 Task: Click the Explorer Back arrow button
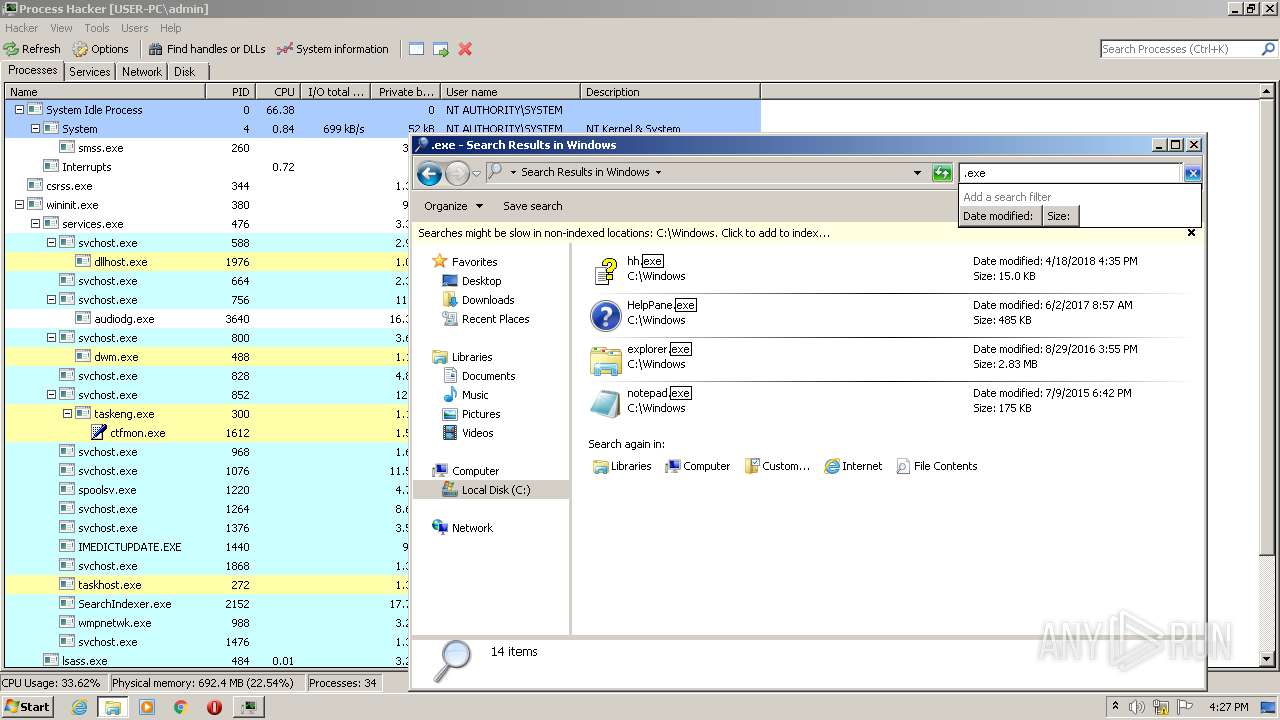point(430,174)
